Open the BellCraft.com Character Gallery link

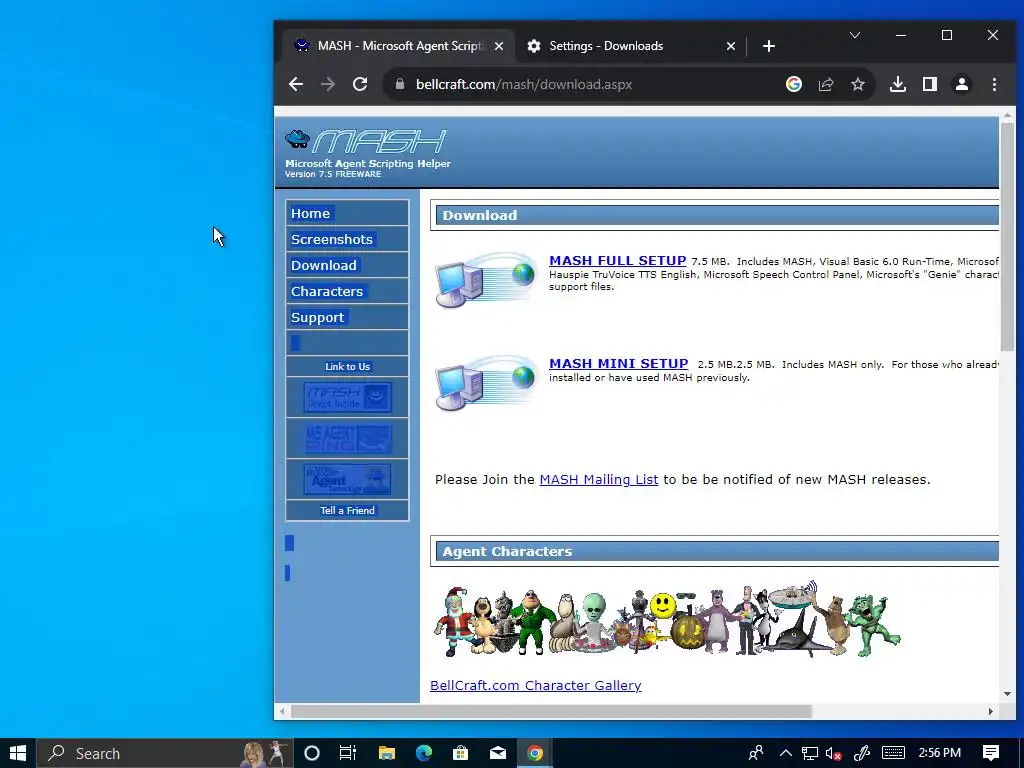point(536,685)
